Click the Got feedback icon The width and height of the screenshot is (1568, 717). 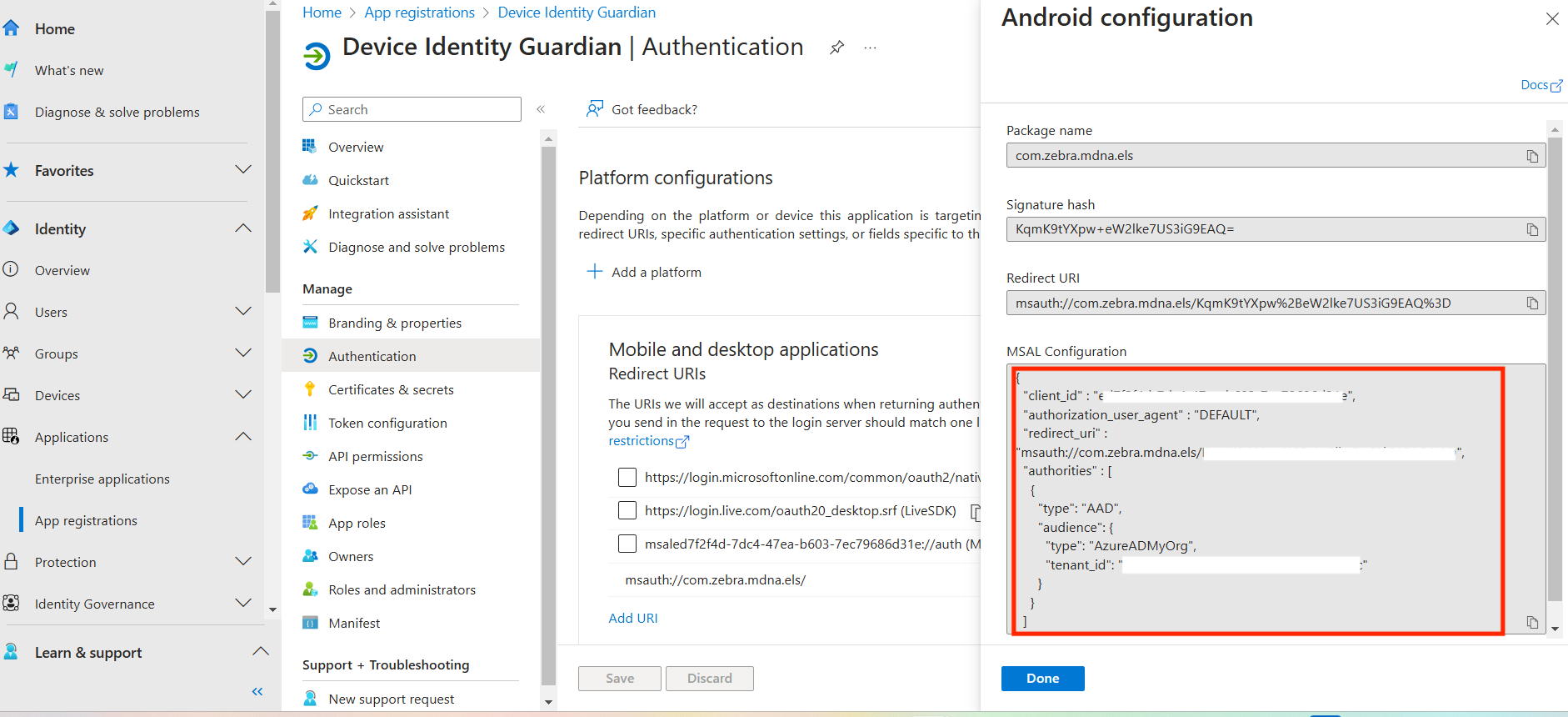pyautogui.click(x=595, y=109)
